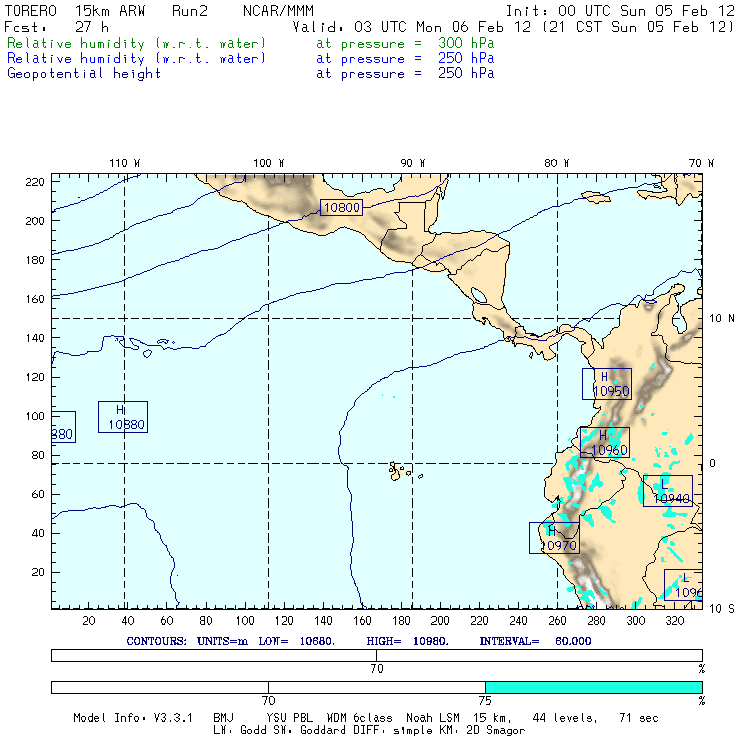Screen dimensions: 740x740
Task: Click the y-axis tick label 220
Action: [x=35, y=182]
